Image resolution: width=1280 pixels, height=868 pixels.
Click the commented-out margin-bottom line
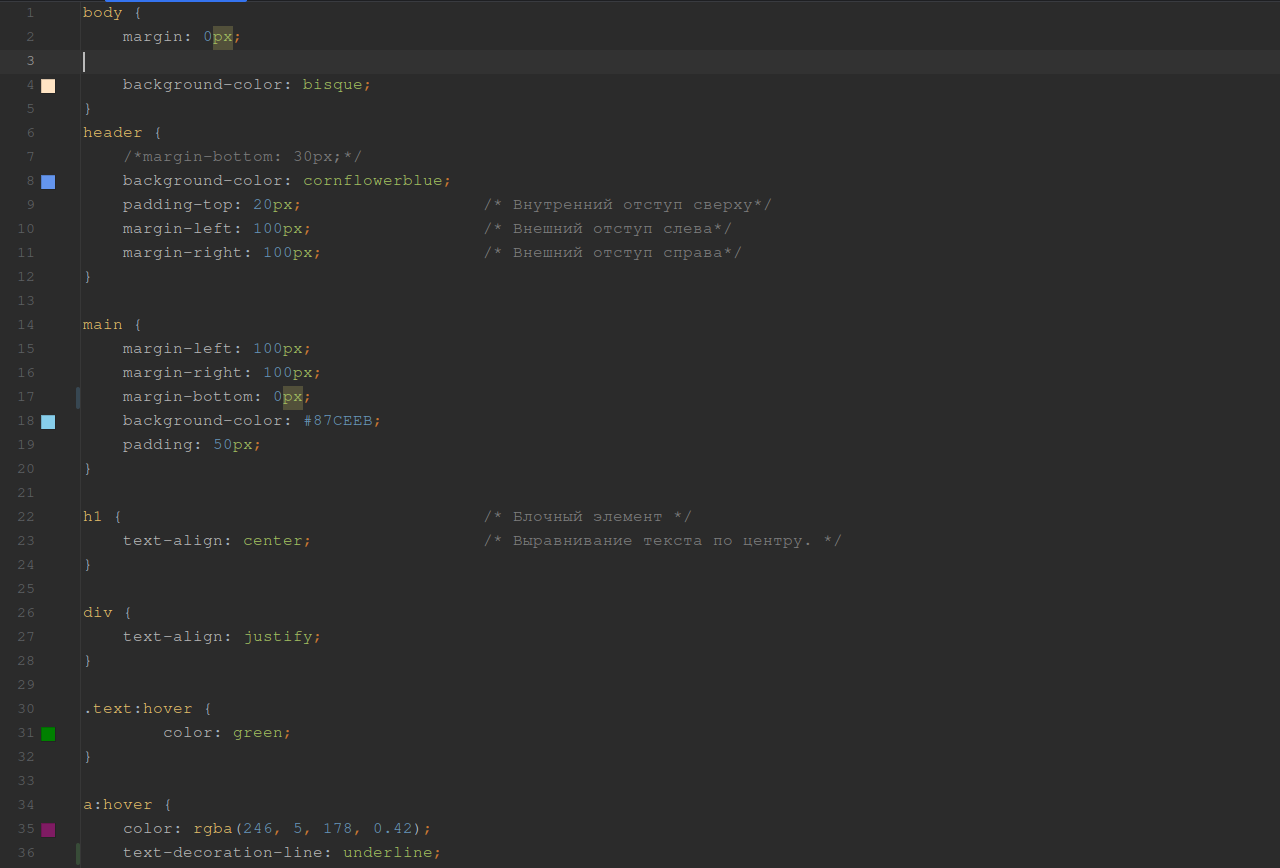pyautogui.click(x=242, y=157)
